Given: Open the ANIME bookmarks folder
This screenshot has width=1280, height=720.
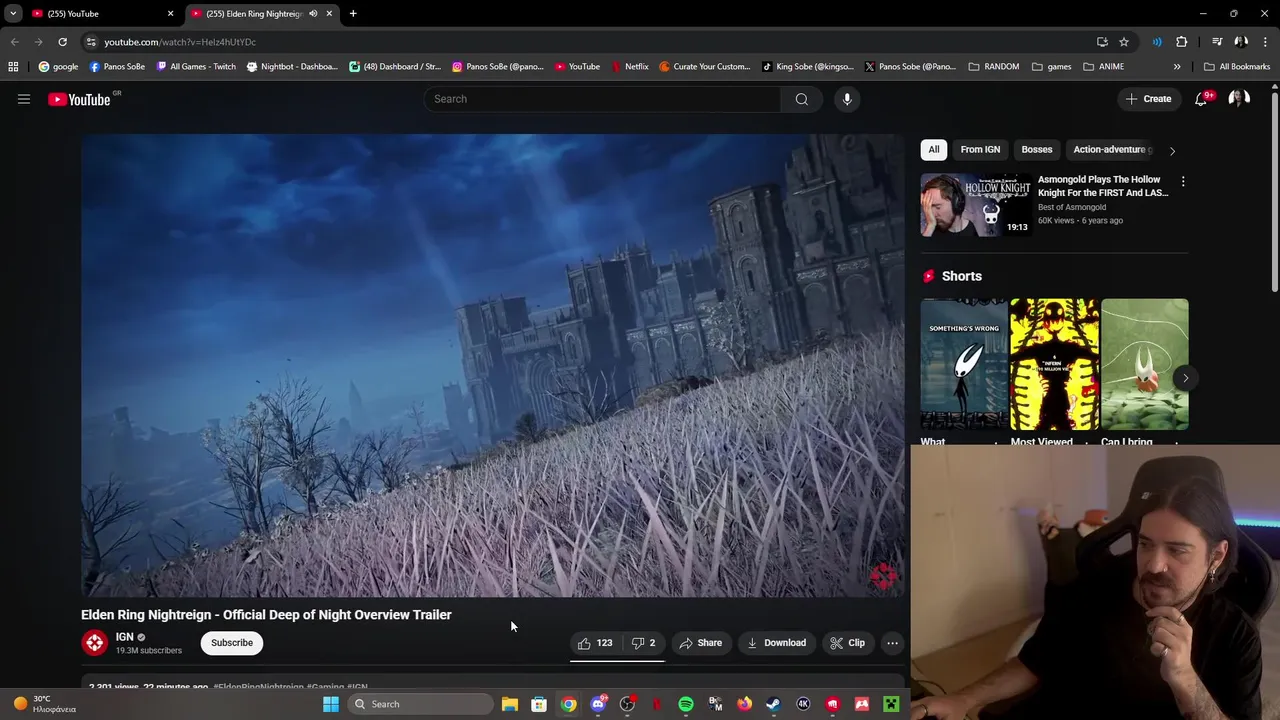Looking at the screenshot, I should tap(1104, 67).
